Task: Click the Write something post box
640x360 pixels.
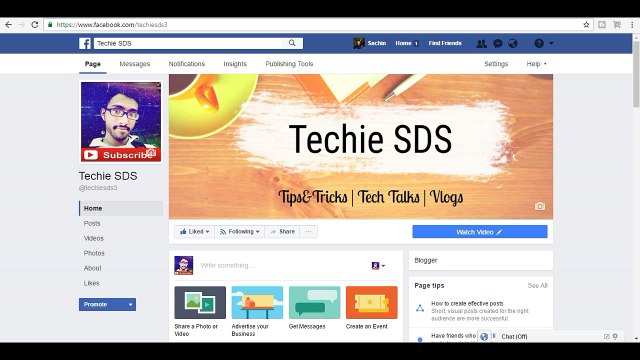Action: click(227, 265)
